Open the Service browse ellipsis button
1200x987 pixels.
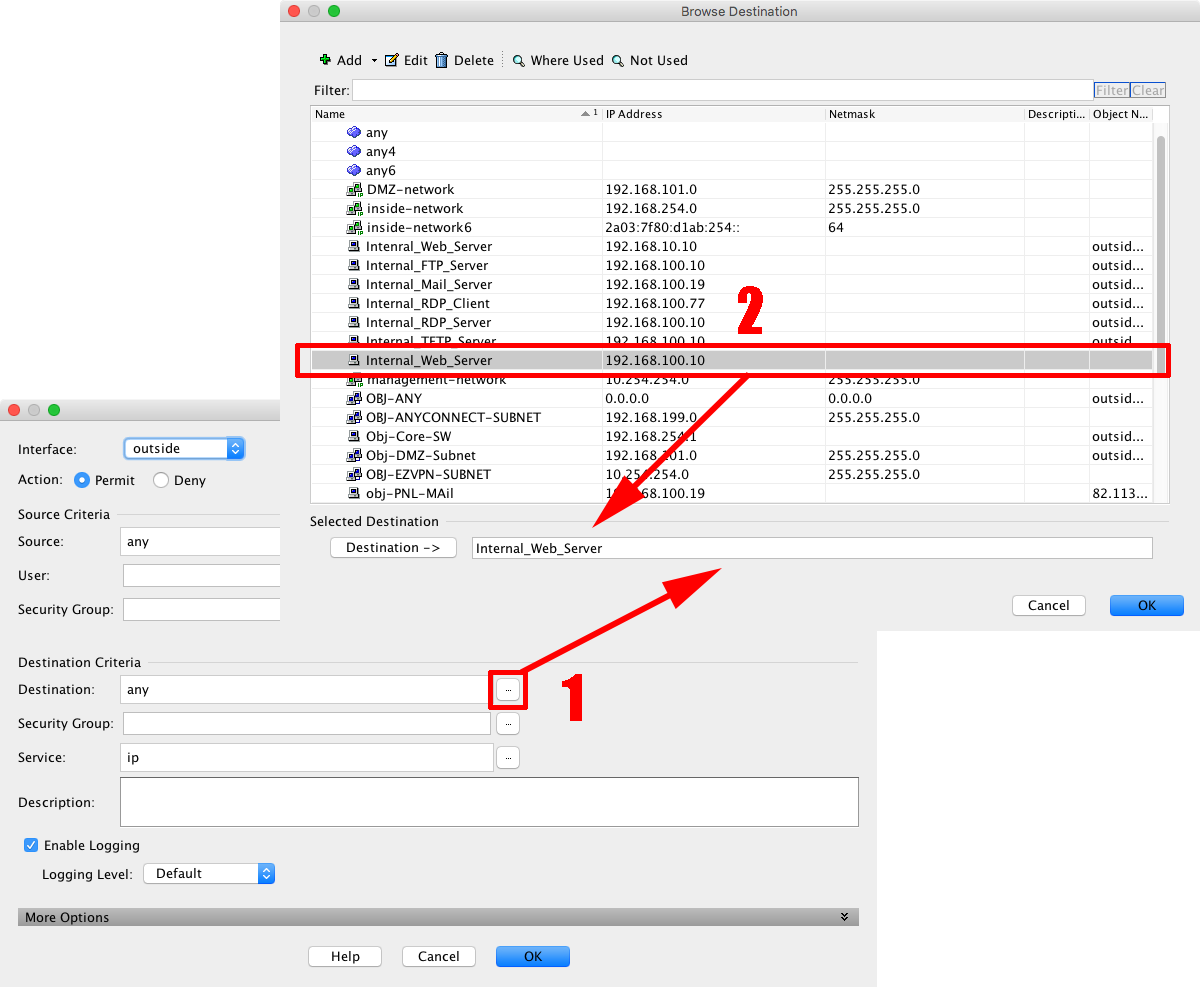[508, 758]
